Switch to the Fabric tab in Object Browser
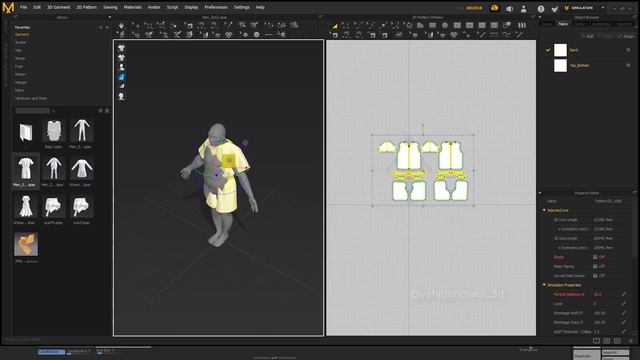Viewport: 640px width, 360px height. 563,24
